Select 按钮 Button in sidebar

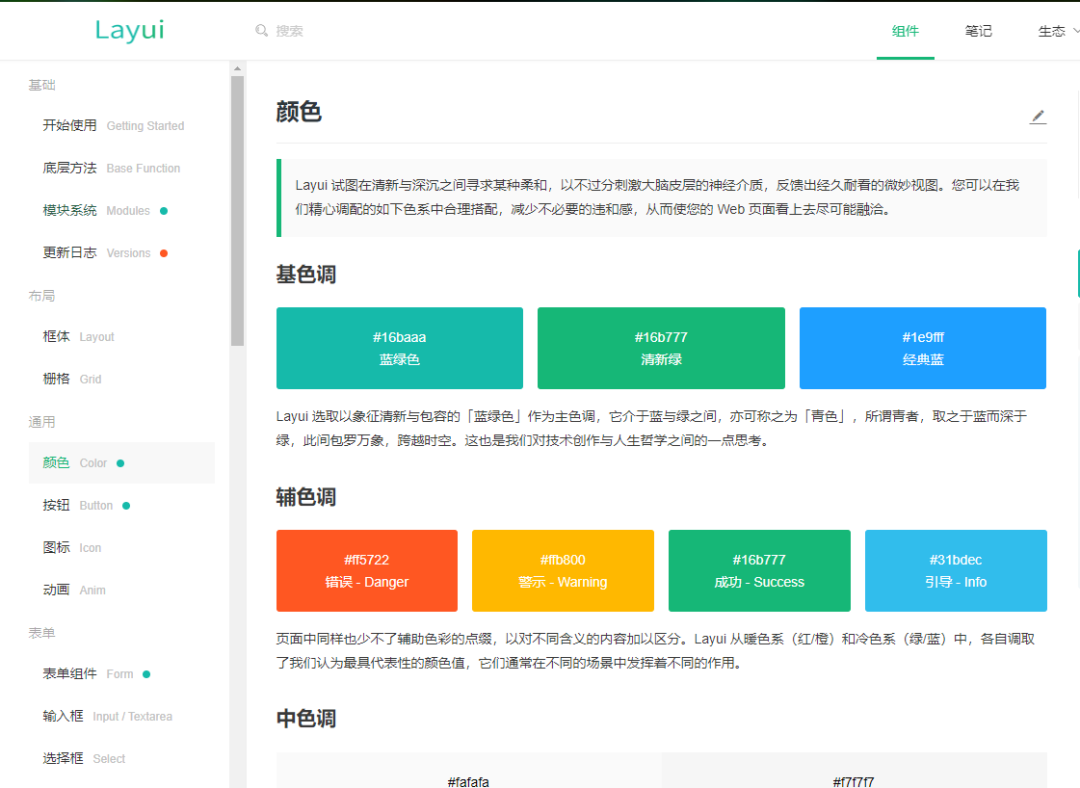click(x=85, y=505)
